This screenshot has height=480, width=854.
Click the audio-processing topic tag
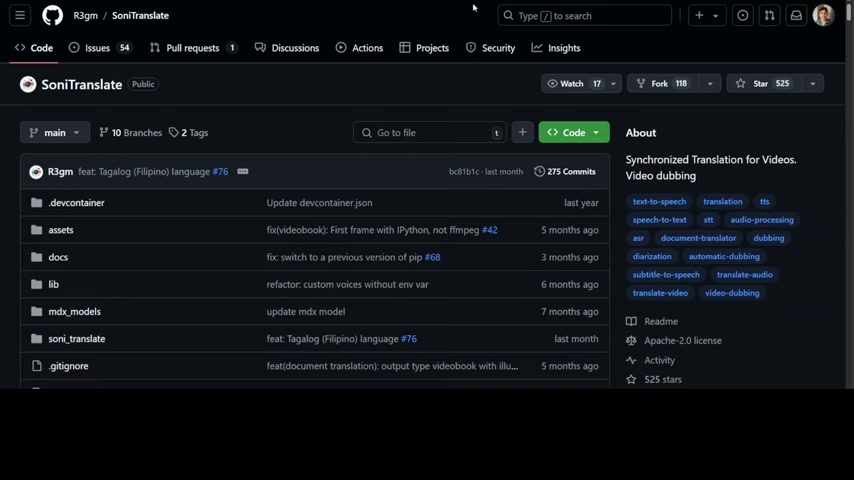[762, 220]
